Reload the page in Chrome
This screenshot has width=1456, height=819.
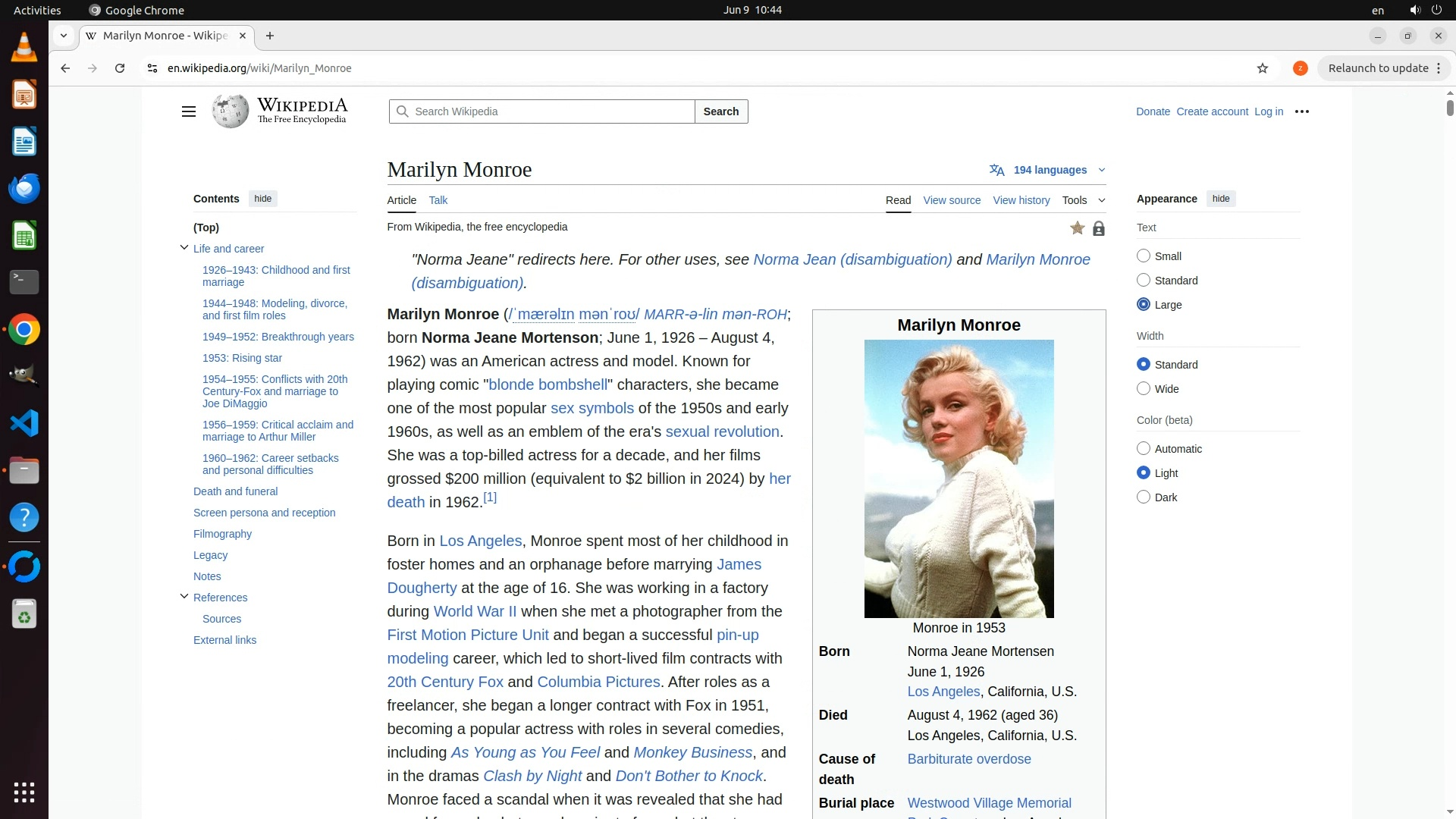pyautogui.click(x=120, y=68)
